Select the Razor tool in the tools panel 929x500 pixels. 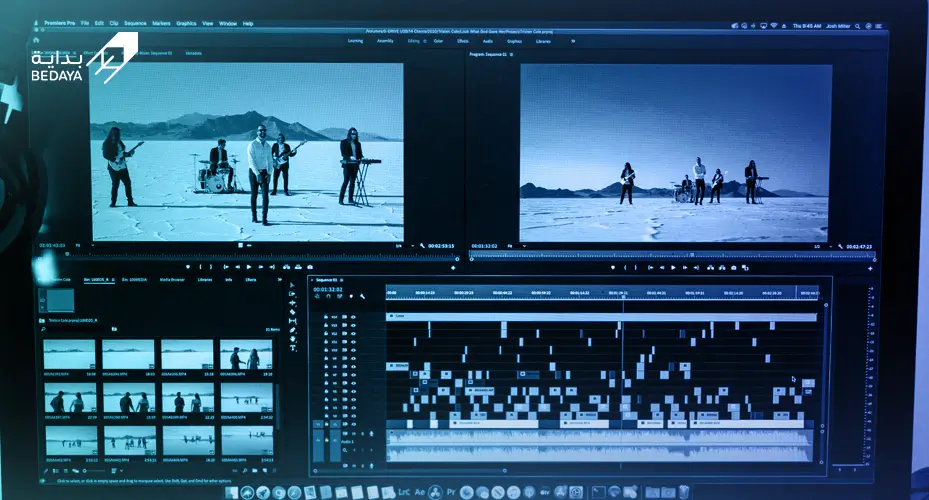click(292, 312)
